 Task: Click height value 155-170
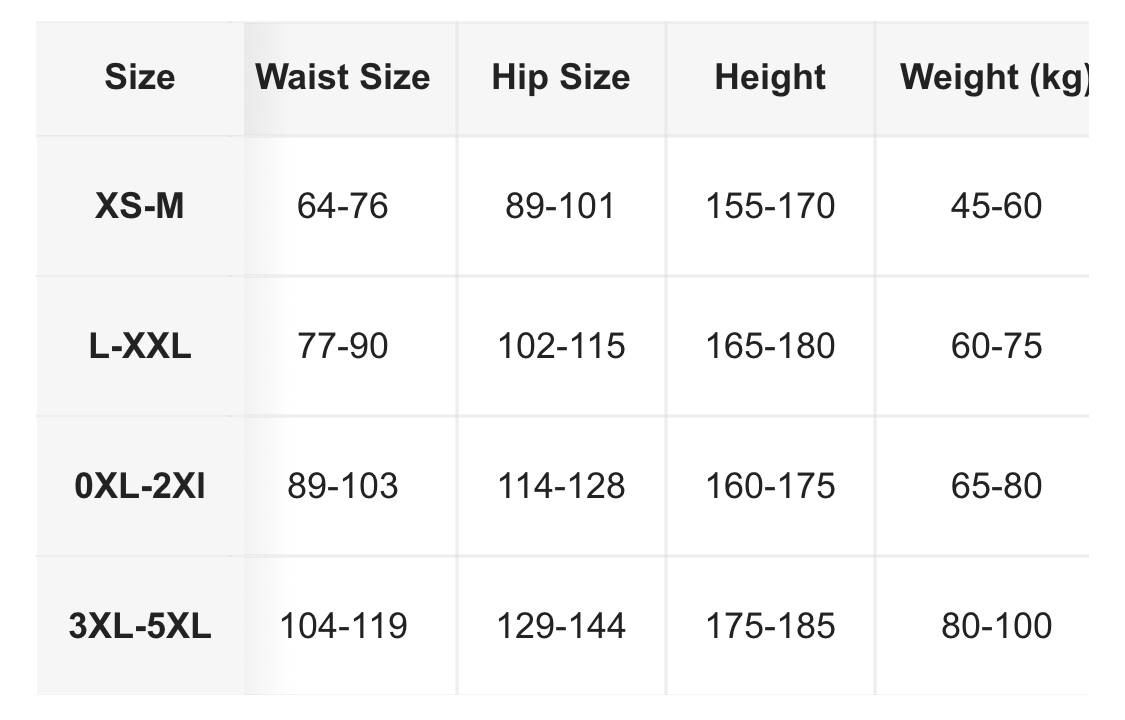point(770,206)
